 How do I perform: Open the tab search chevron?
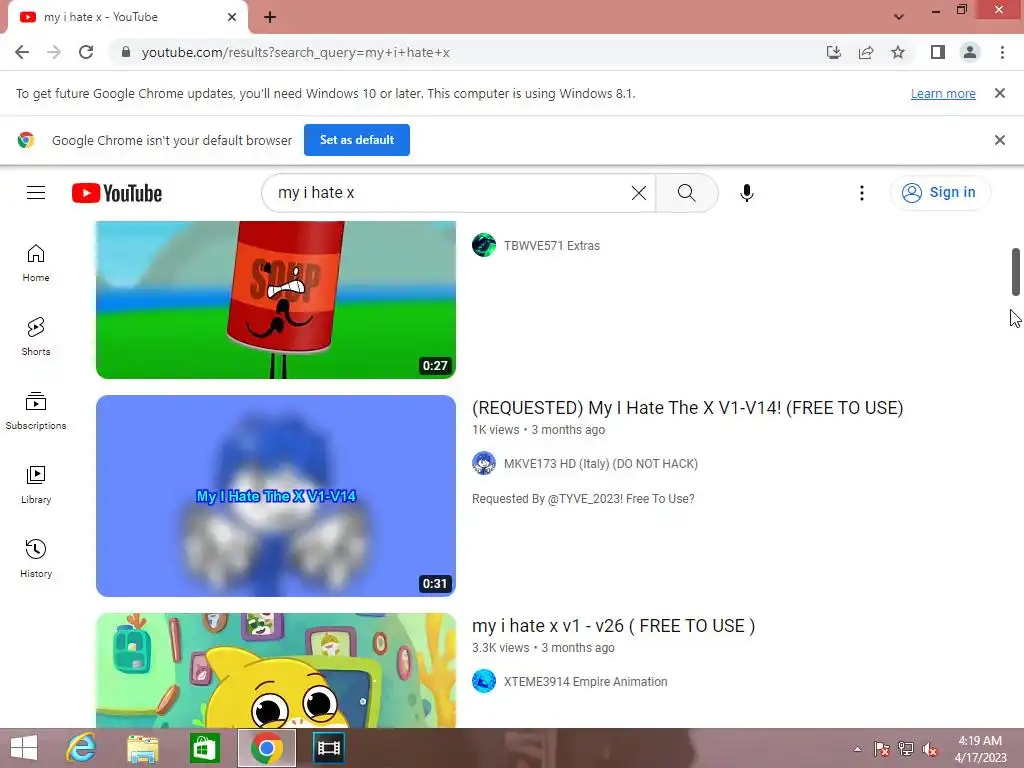click(x=899, y=17)
